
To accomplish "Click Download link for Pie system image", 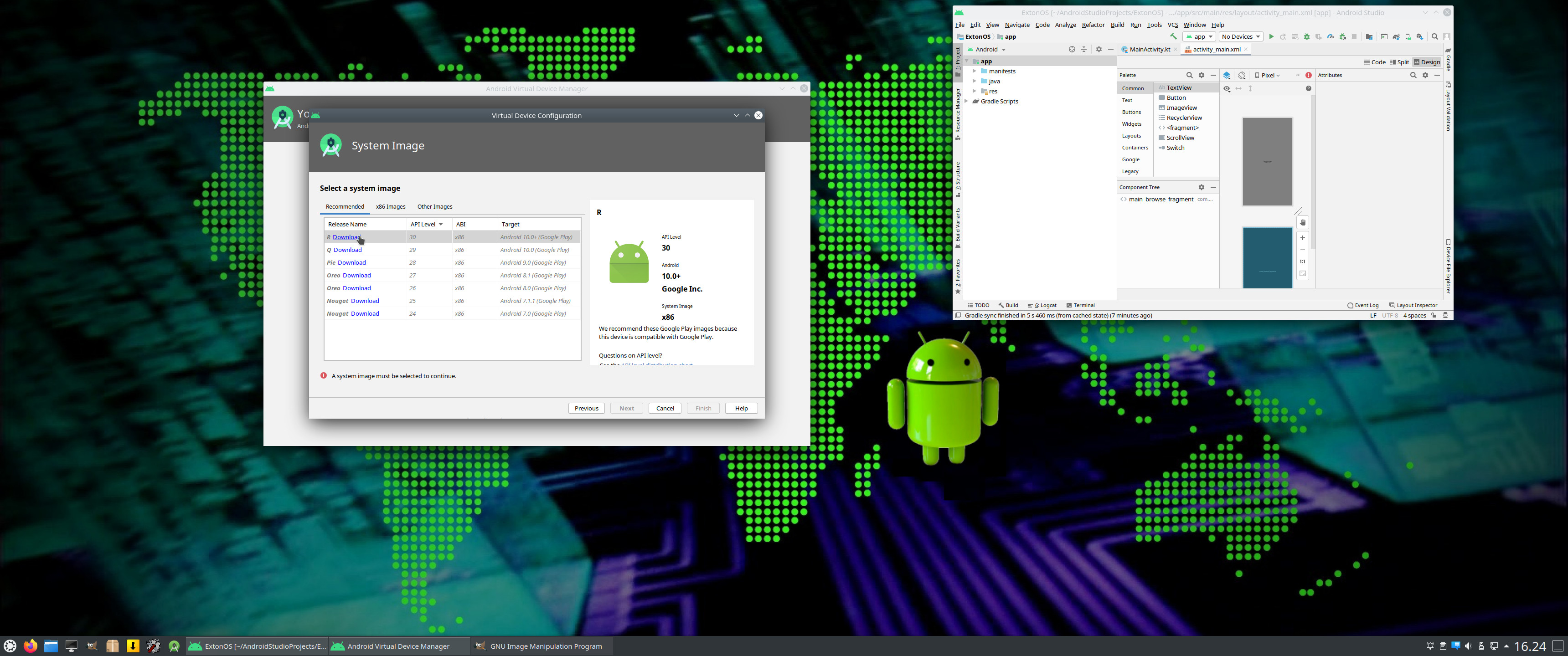I will [351, 263].
